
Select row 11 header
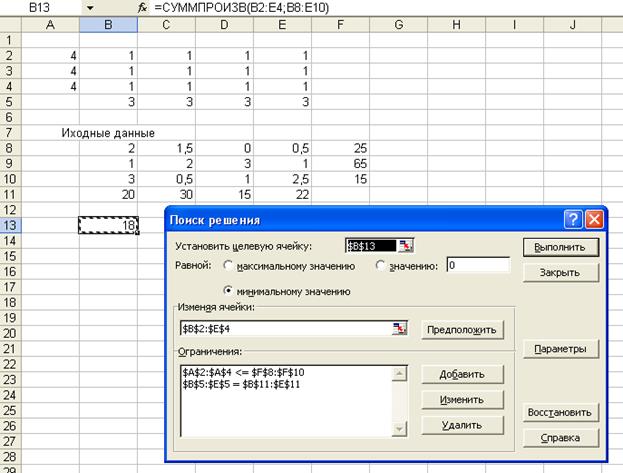point(10,195)
